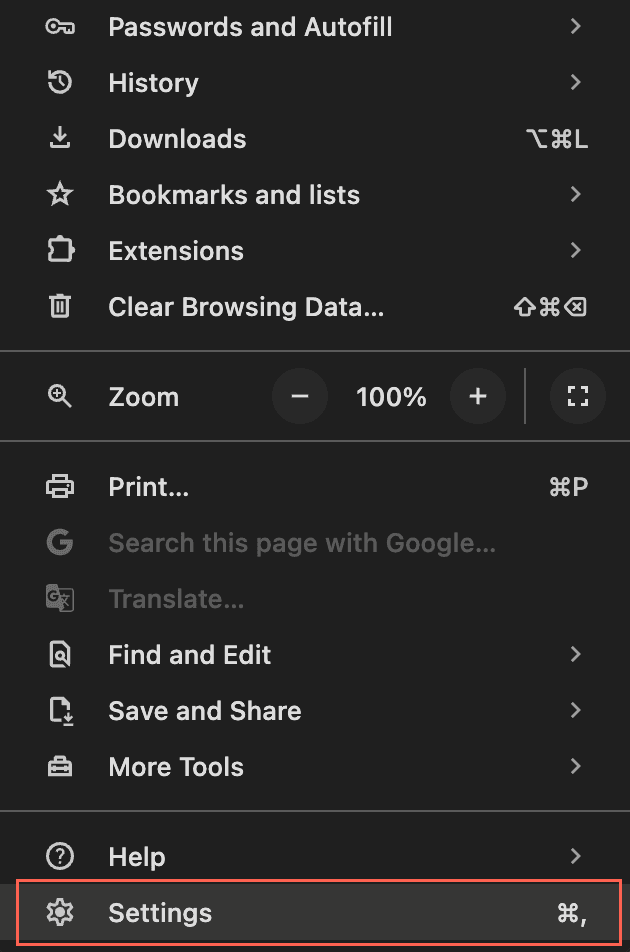Image resolution: width=630 pixels, height=952 pixels.
Task: Click the printer icon beside Print
Action: 60,486
